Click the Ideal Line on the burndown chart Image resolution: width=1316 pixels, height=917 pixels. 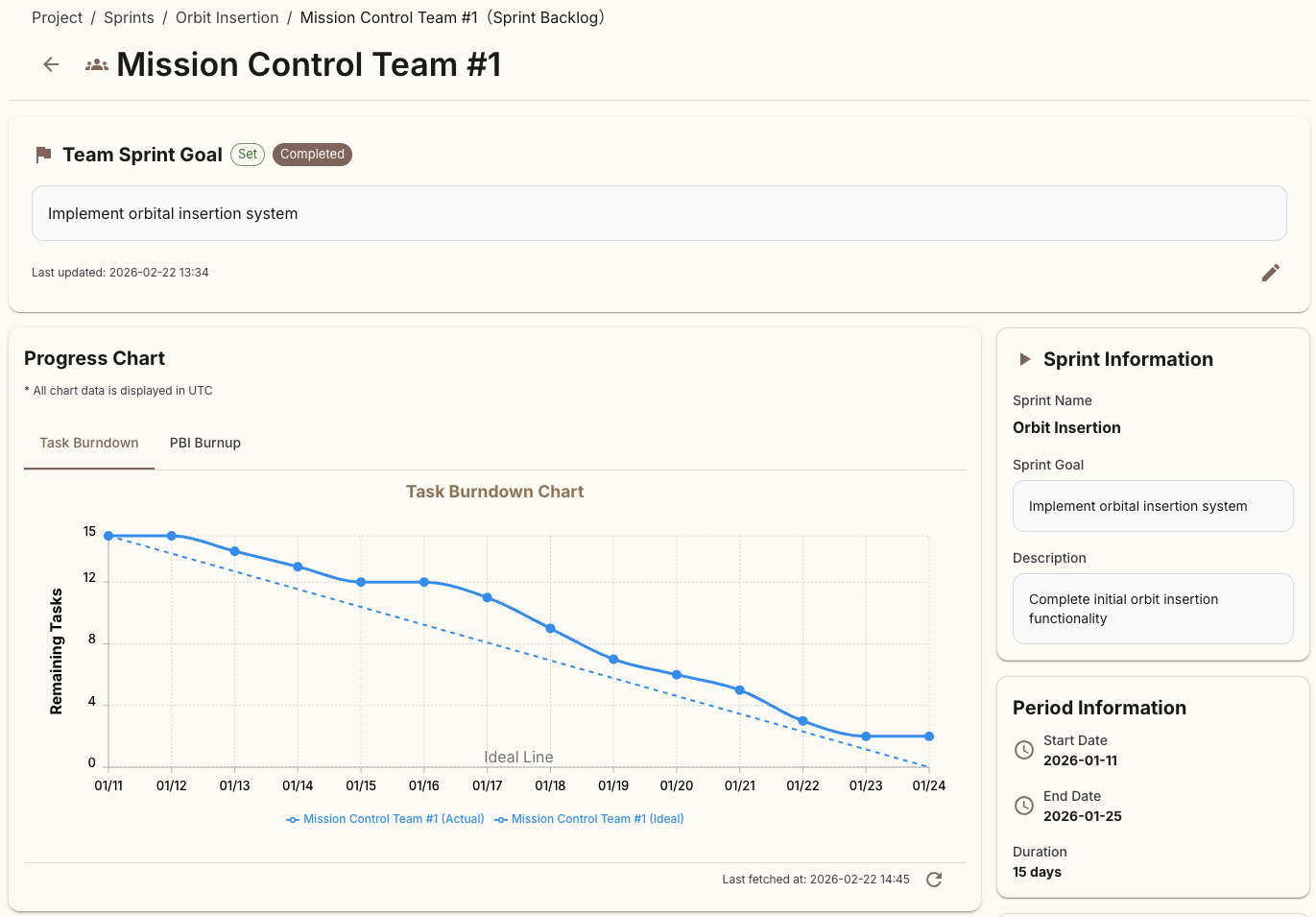pos(518,757)
